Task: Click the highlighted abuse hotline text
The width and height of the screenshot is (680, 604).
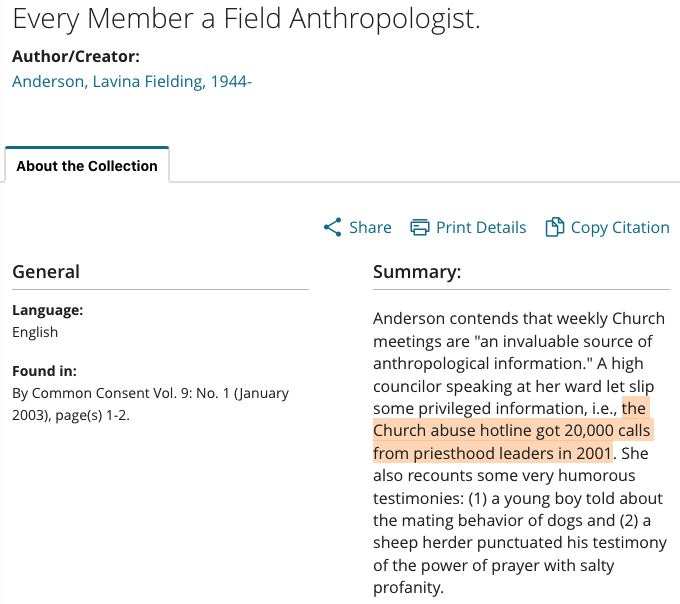Action: 513,431
